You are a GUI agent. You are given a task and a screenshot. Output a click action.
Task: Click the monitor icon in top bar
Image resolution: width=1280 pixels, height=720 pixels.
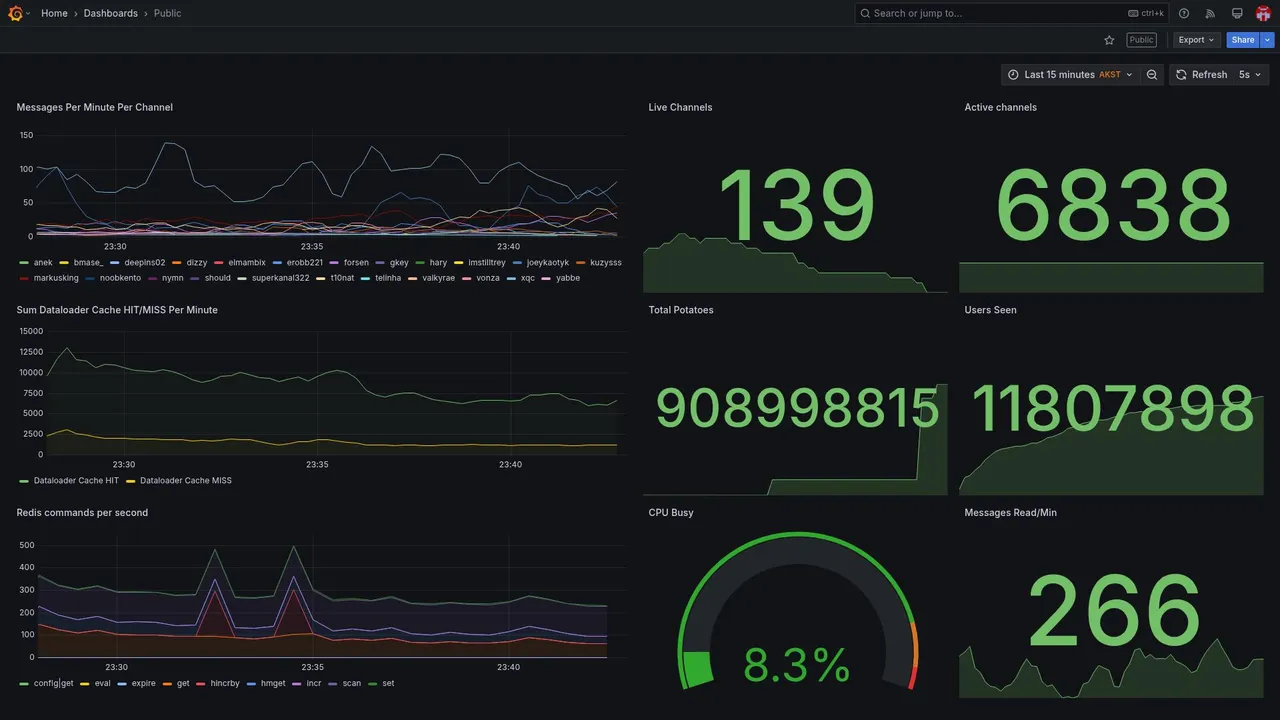(x=1237, y=13)
